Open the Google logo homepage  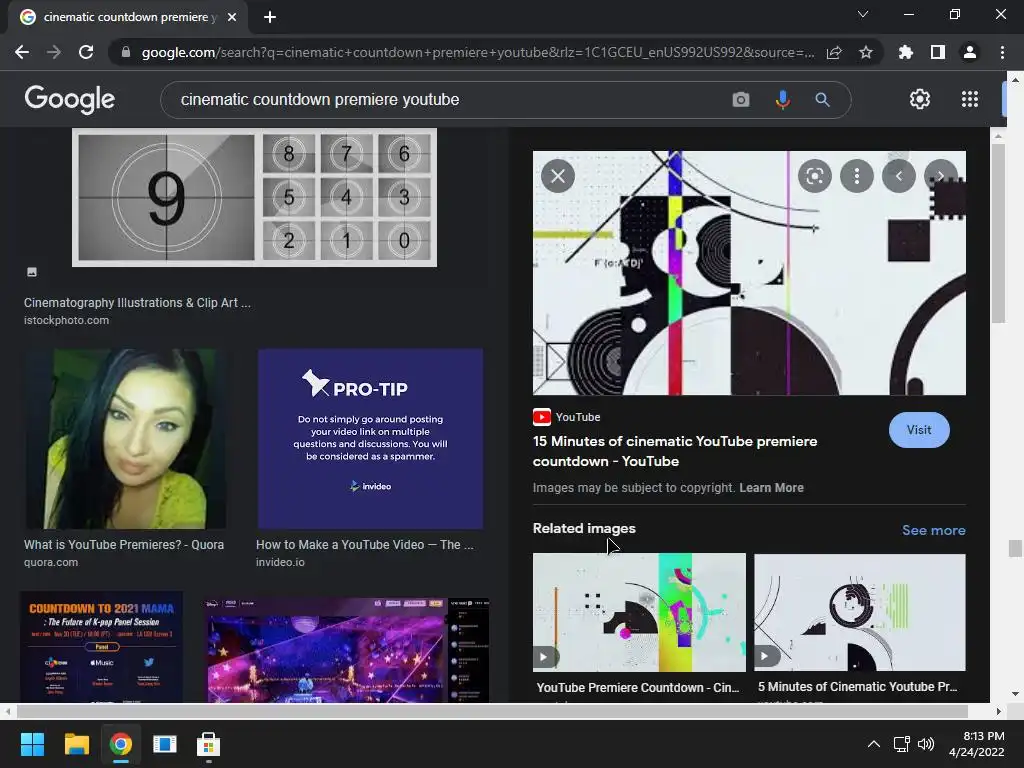[x=69, y=99]
